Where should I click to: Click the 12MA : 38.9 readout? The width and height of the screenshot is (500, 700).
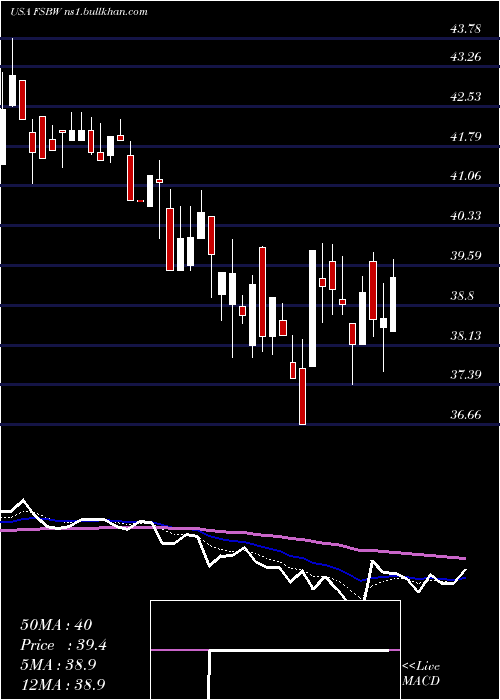(x=62, y=684)
